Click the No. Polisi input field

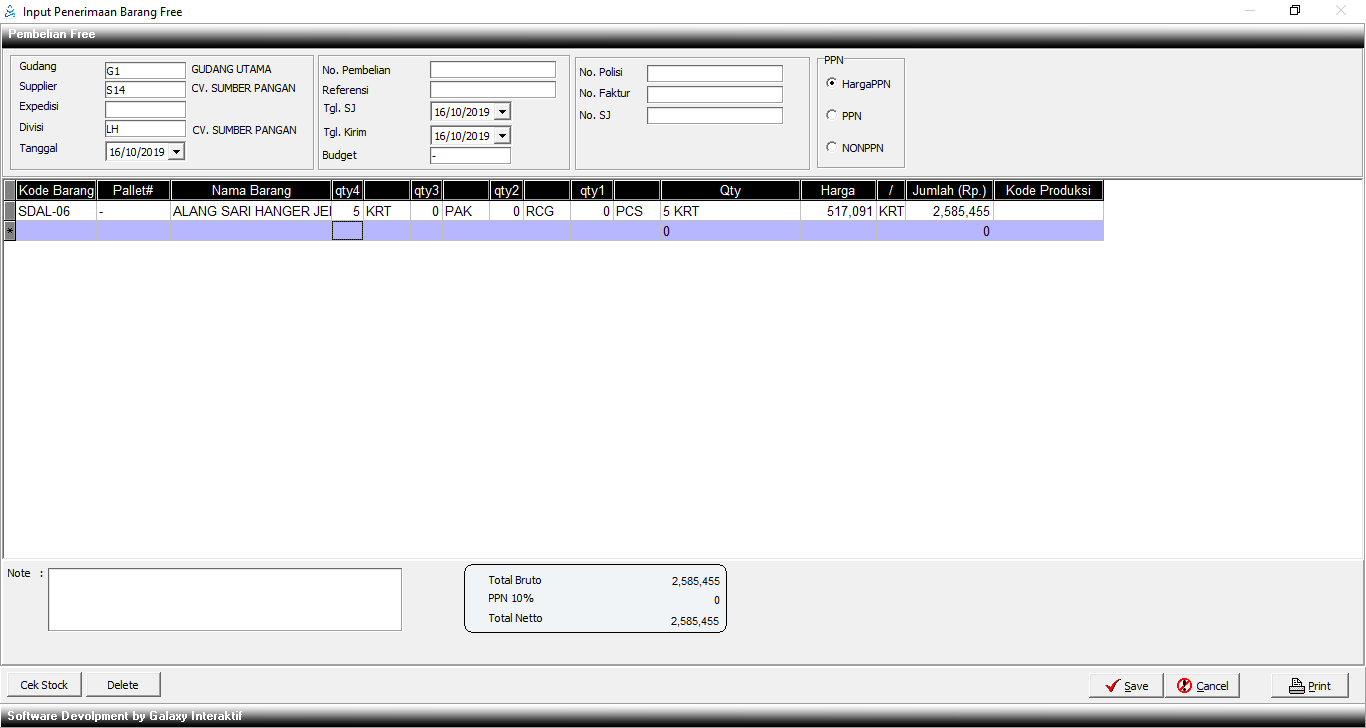click(714, 74)
